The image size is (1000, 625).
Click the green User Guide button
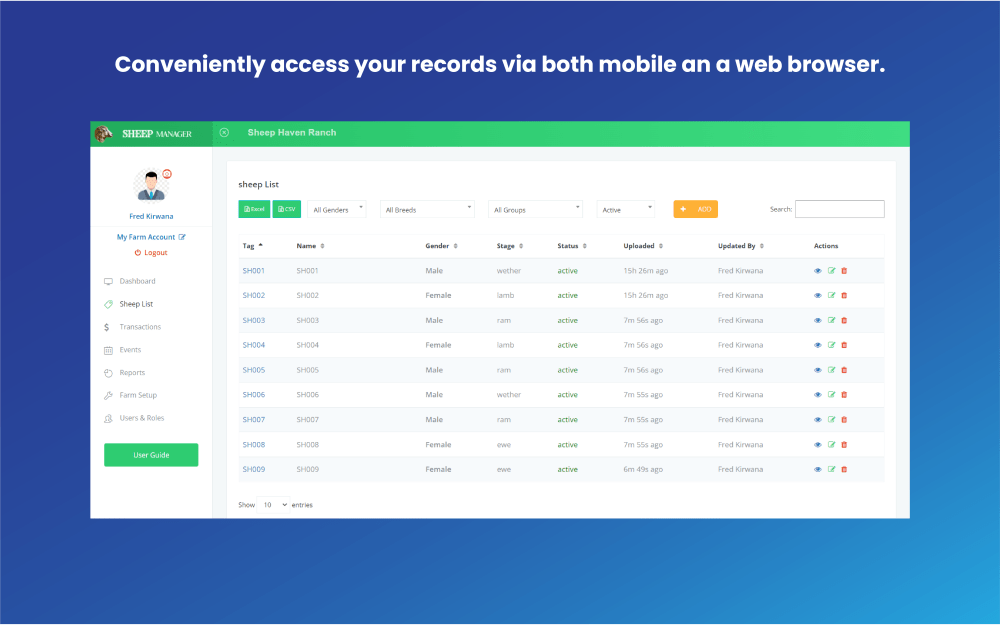pos(151,455)
